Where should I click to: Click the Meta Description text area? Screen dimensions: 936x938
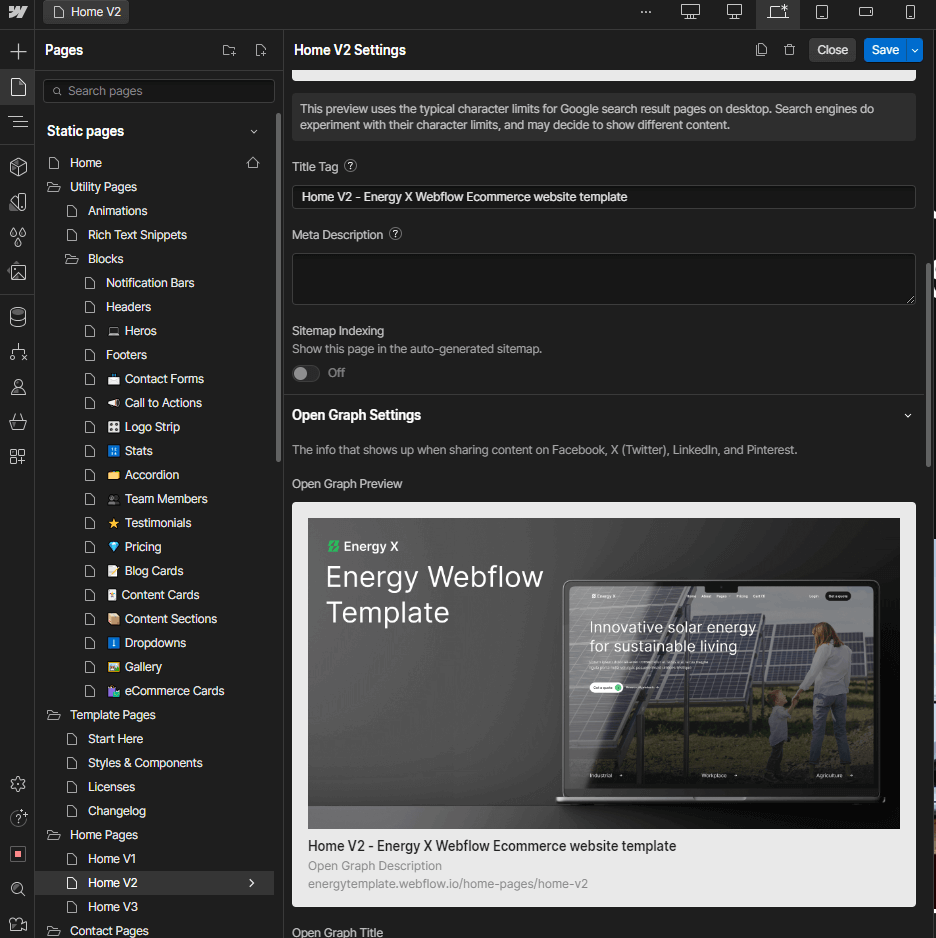click(x=603, y=279)
